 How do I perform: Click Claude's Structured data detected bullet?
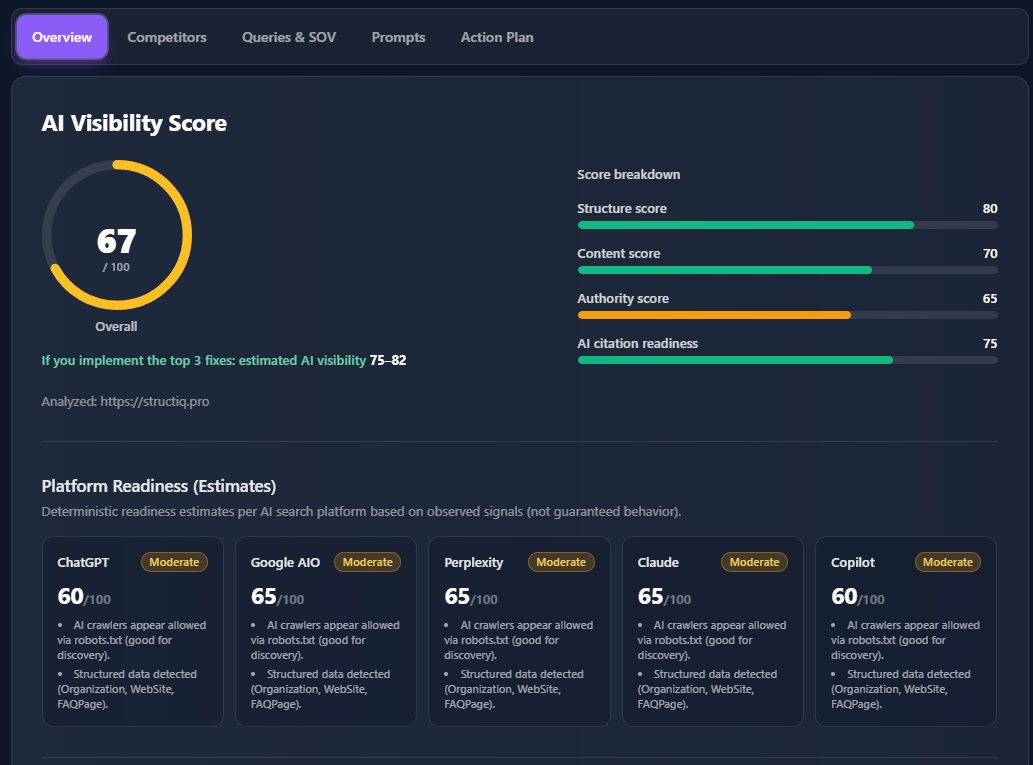pyautogui.click(x=708, y=689)
